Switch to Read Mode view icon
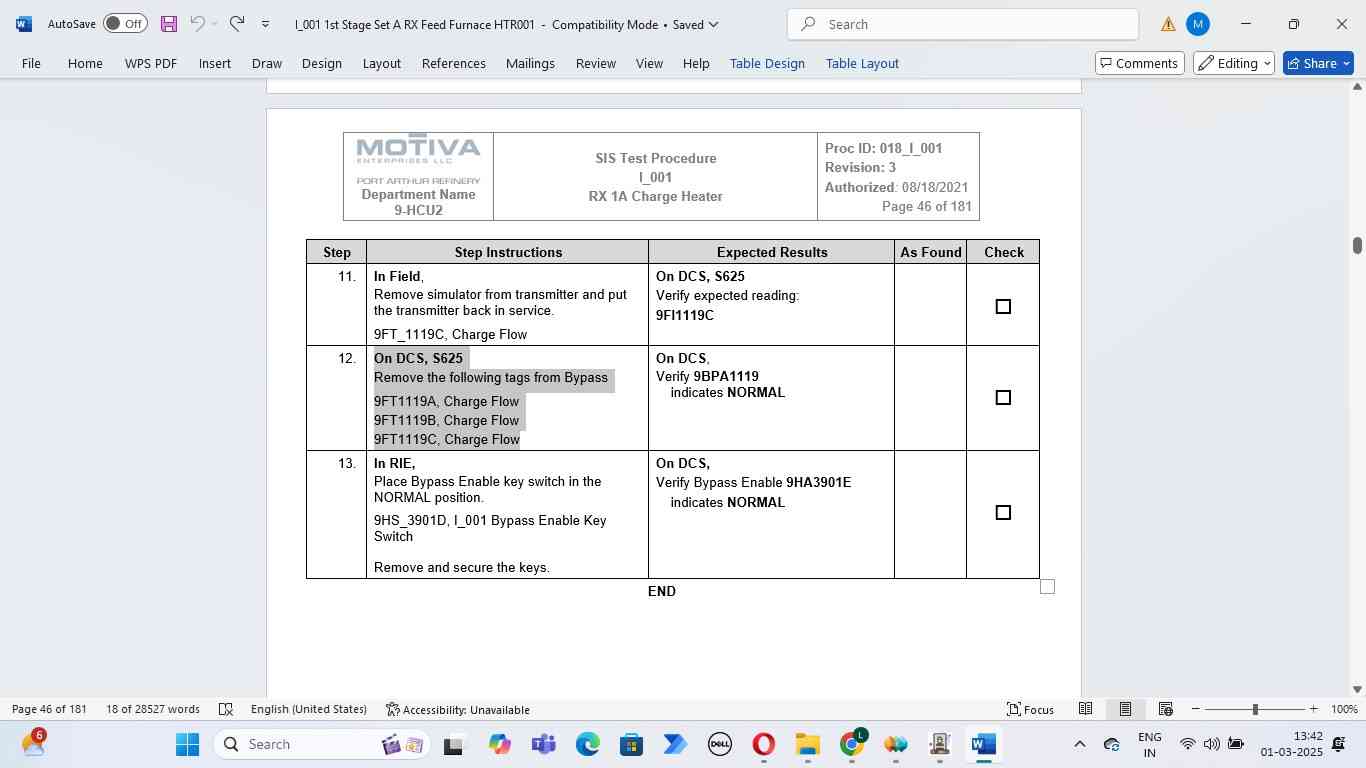This screenshot has height=768, width=1366. click(x=1085, y=709)
